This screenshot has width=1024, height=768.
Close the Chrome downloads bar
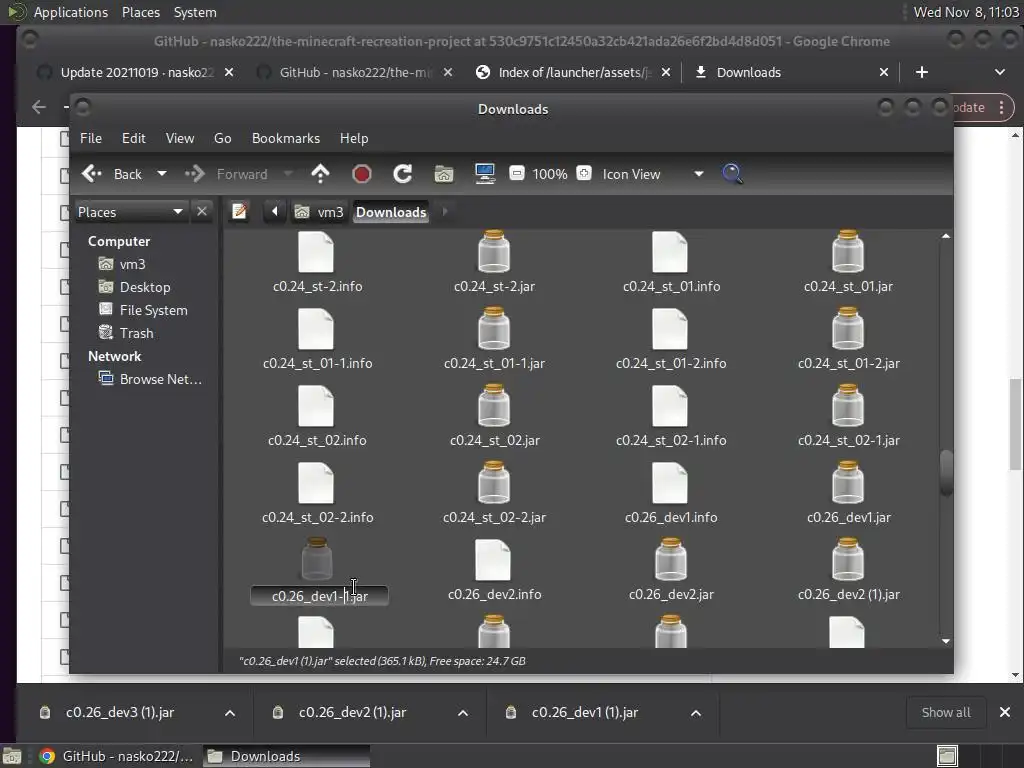click(x=1005, y=712)
